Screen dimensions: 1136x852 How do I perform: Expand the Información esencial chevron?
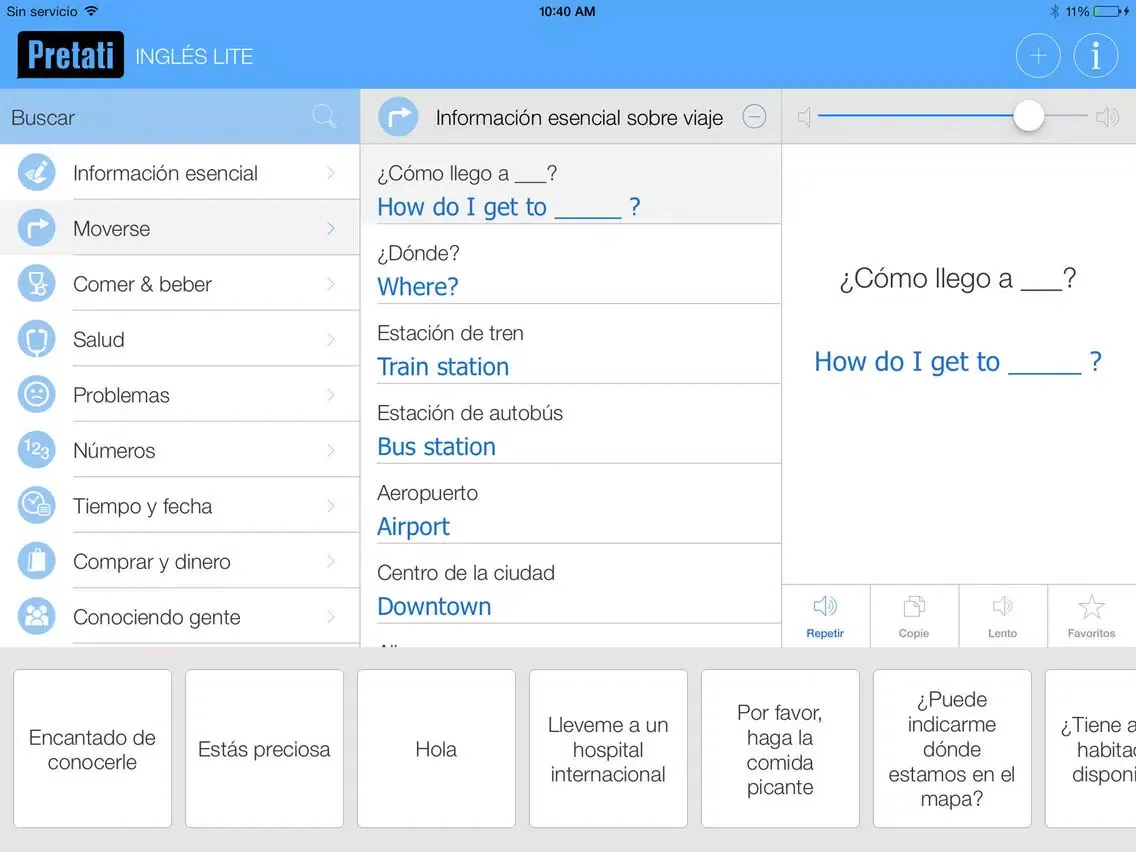point(331,172)
